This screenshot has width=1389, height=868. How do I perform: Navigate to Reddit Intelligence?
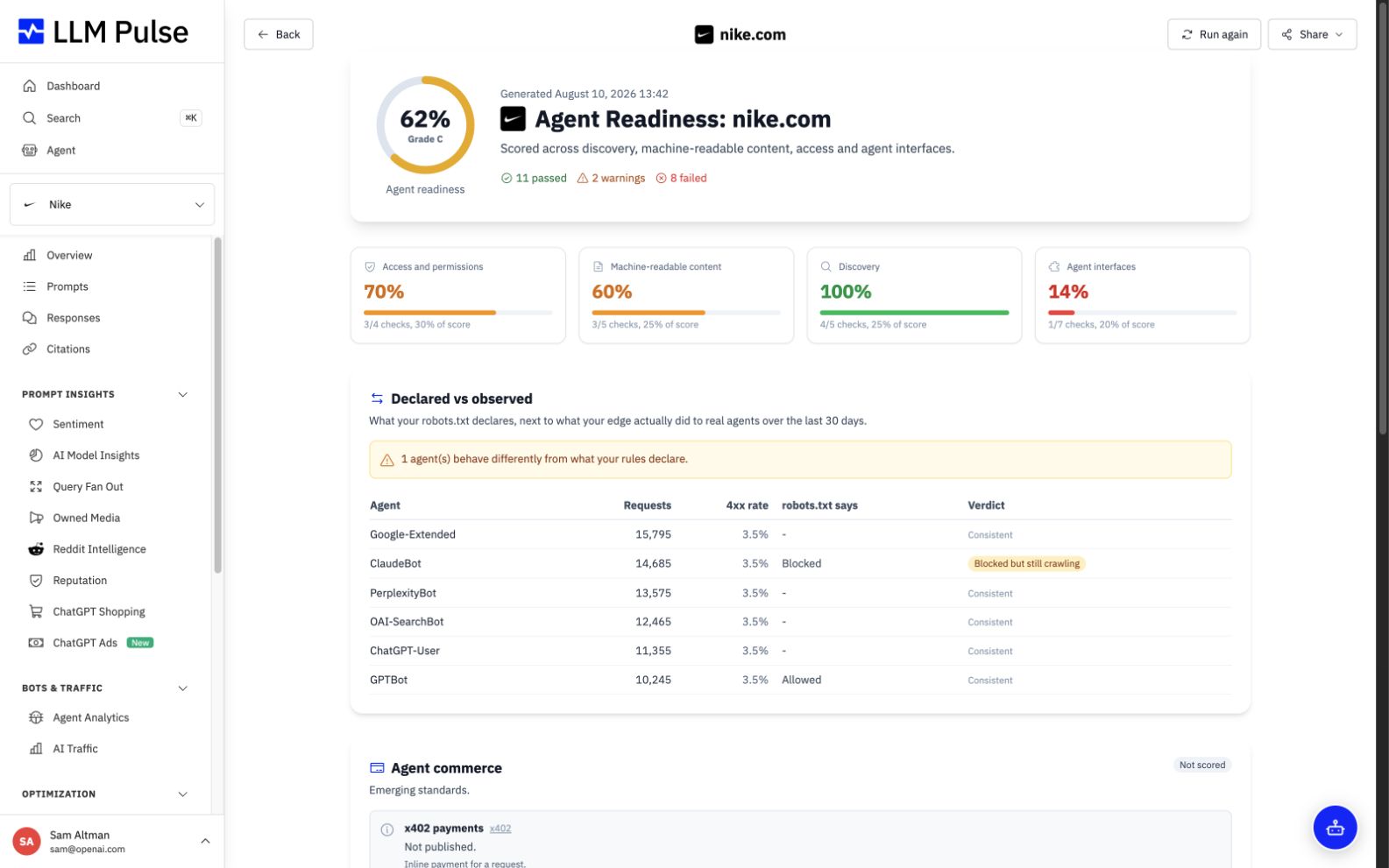pos(99,549)
